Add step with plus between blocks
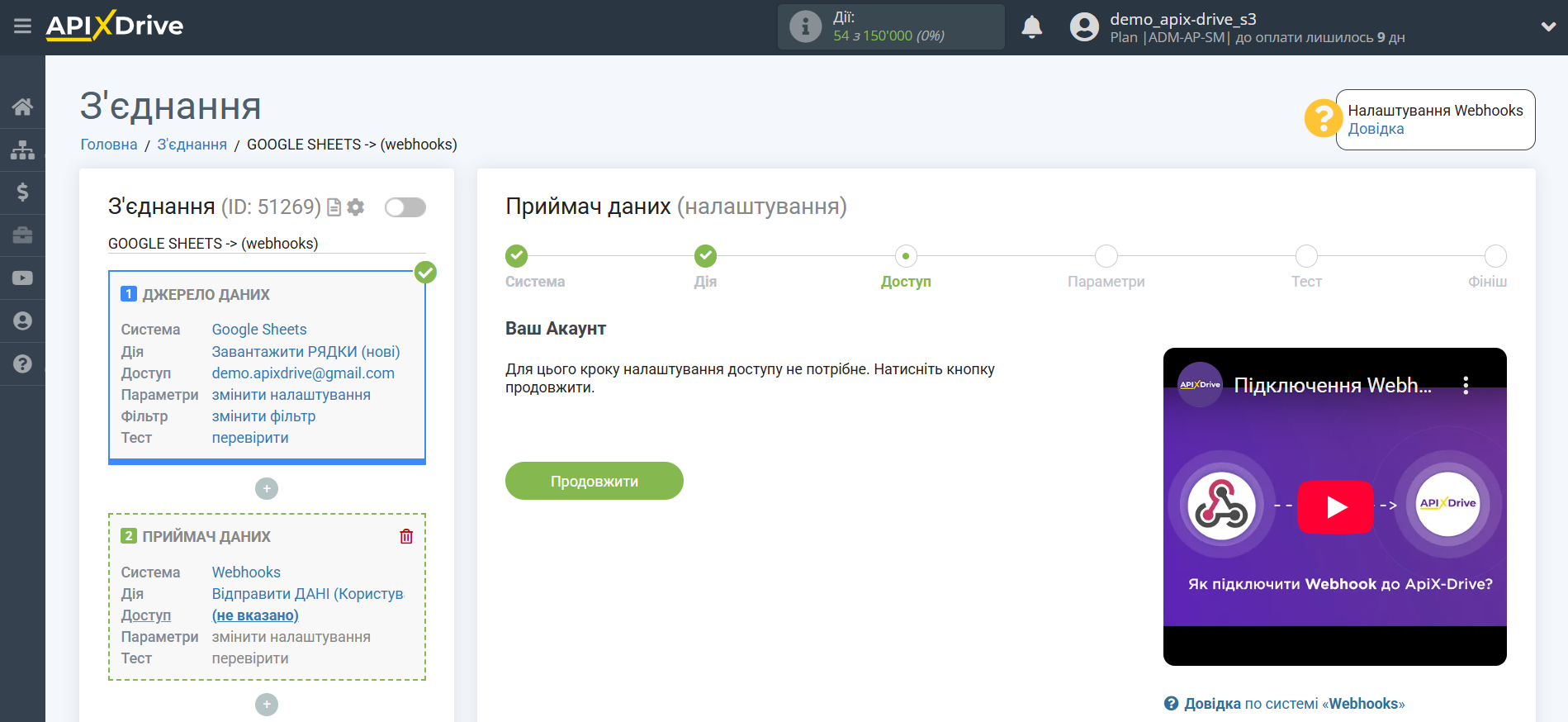This screenshot has height=722, width=1568. point(267,489)
